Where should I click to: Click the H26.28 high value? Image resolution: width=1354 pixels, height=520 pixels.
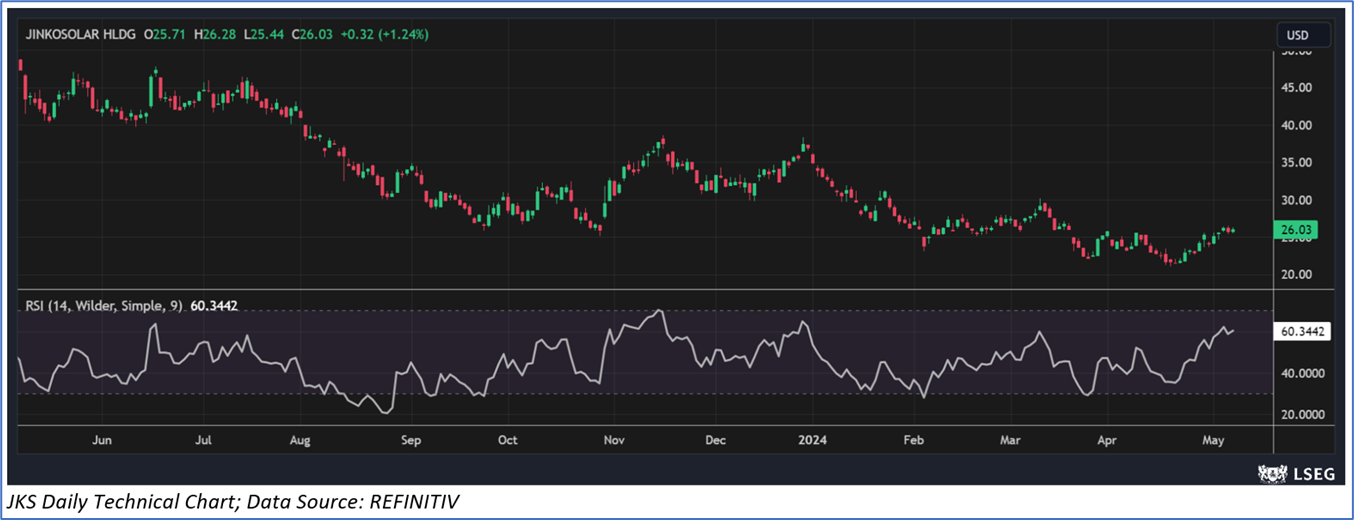(x=216, y=35)
